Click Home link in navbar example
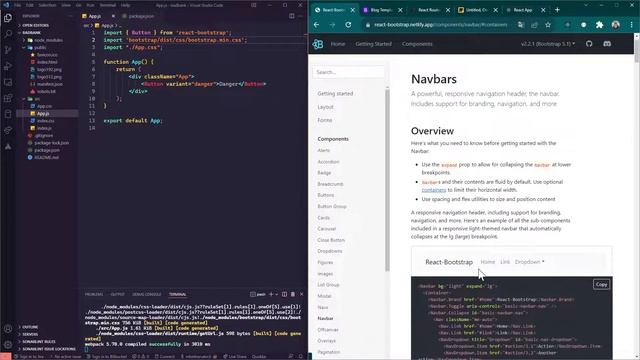640x360 pixels. coord(487,262)
